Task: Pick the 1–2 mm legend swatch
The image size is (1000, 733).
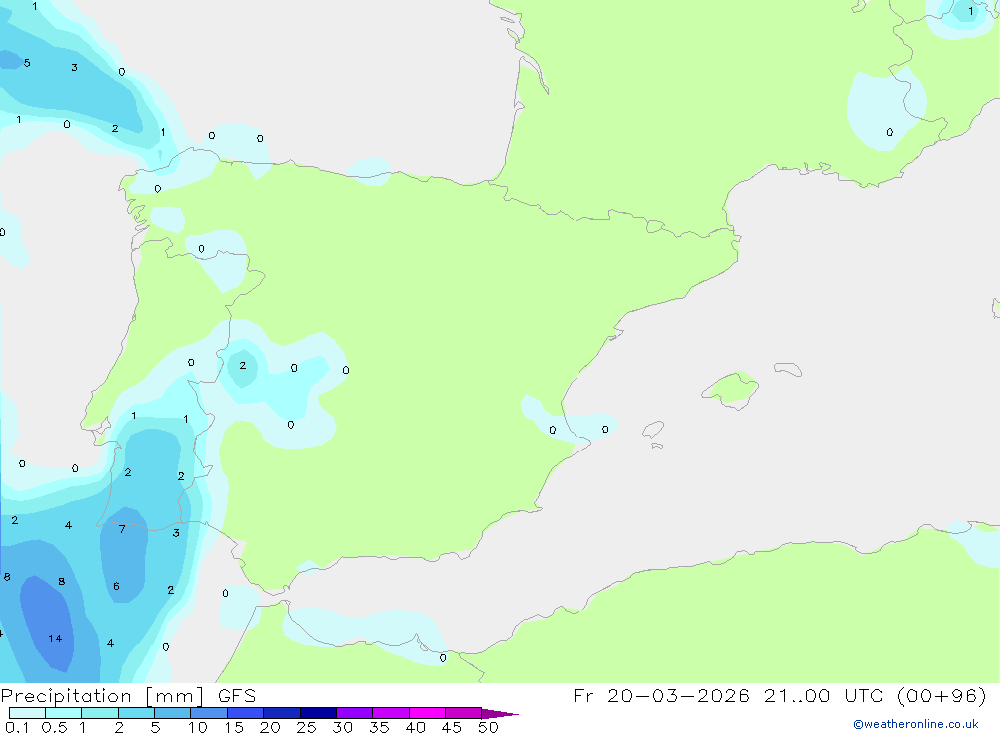Action: click(x=100, y=713)
